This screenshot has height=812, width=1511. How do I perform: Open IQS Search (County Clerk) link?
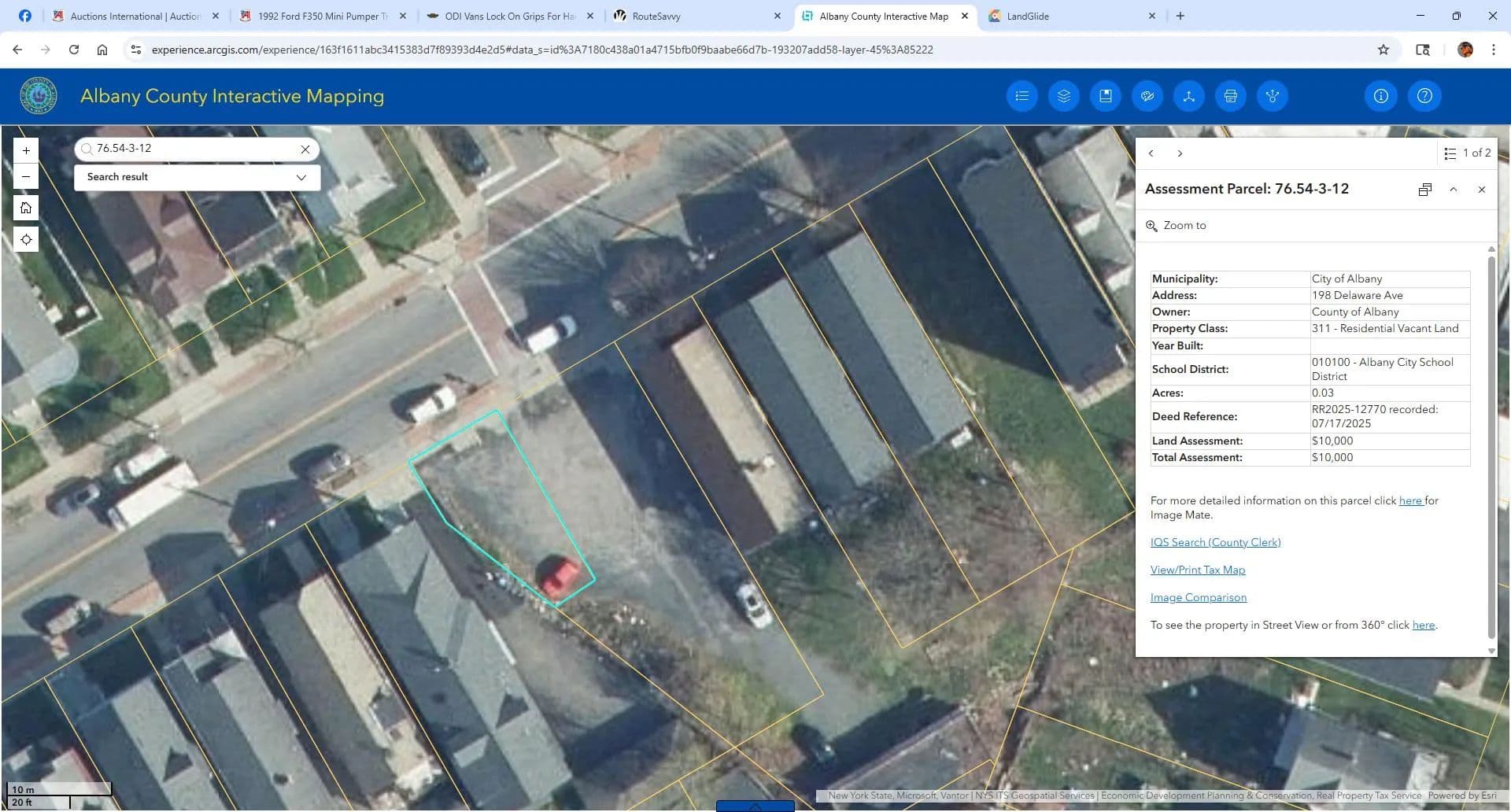click(x=1215, y=542)
